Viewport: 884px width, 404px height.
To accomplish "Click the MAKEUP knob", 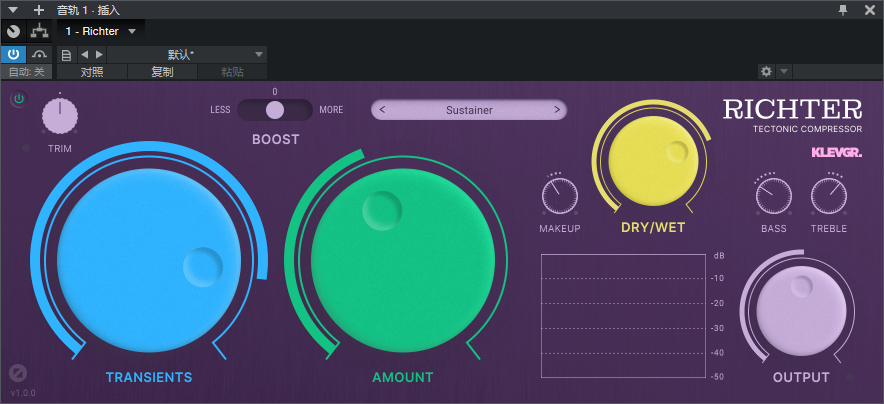I will point(560,196).
